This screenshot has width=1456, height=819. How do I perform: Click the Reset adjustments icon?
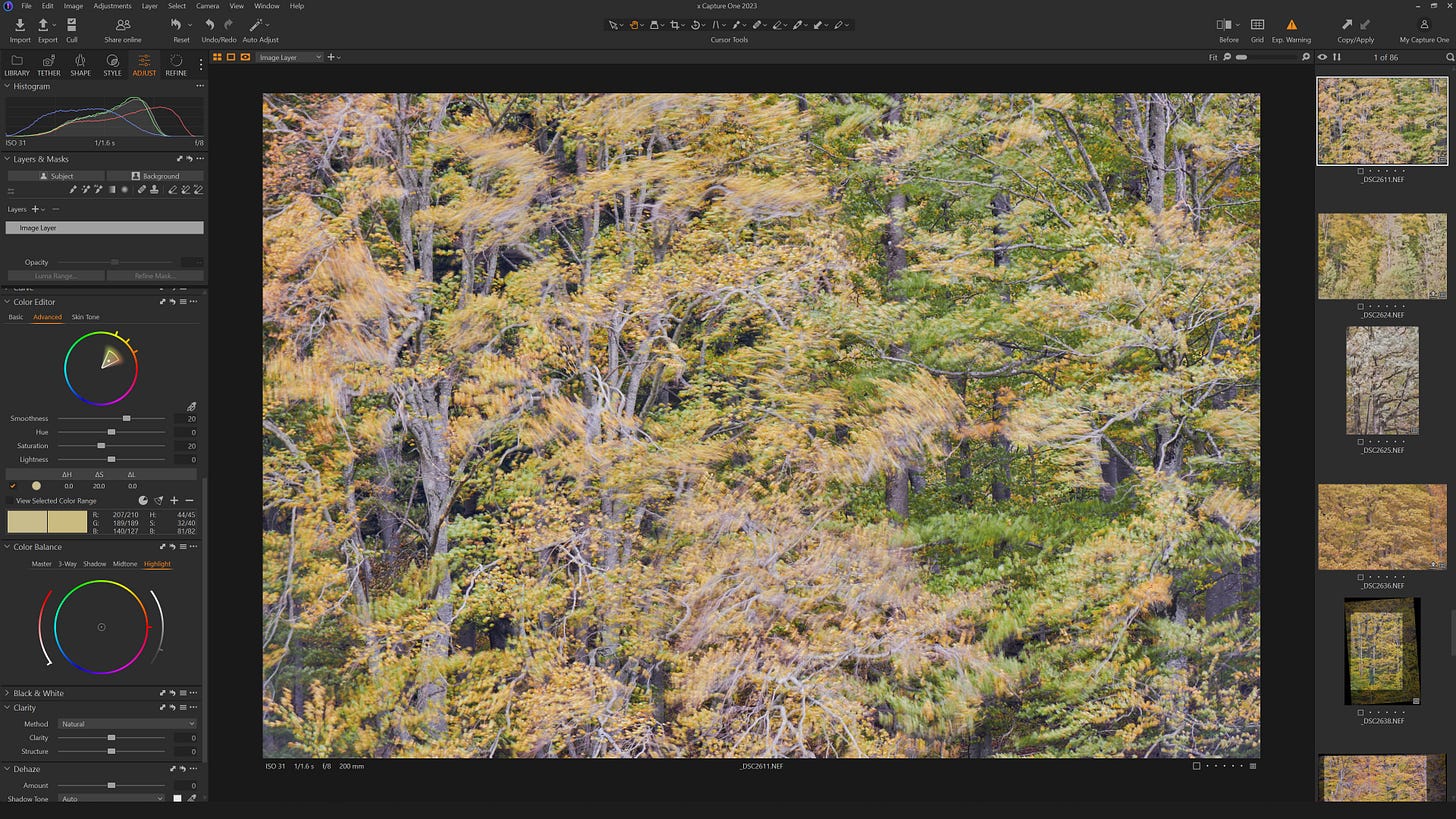point(177,25)
